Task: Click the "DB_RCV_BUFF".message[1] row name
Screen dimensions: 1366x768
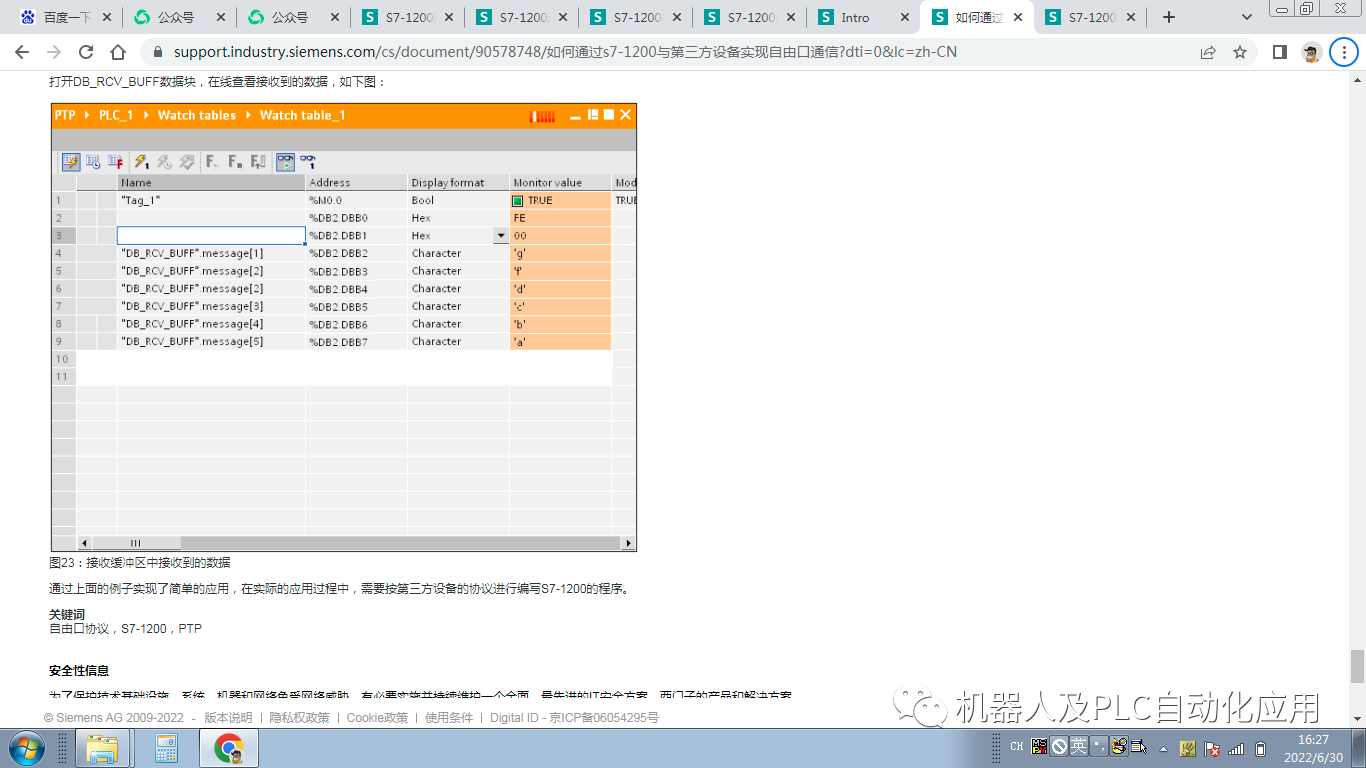Action: coord(192,254)
